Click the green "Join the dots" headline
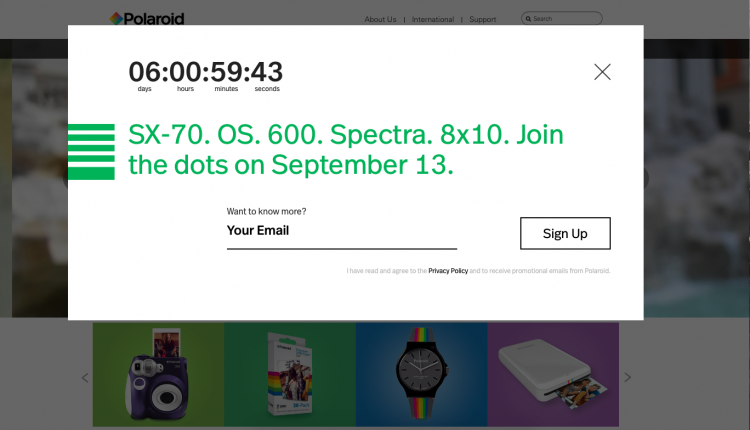Screen dimensions: 750x430 (x=346, y=149)
